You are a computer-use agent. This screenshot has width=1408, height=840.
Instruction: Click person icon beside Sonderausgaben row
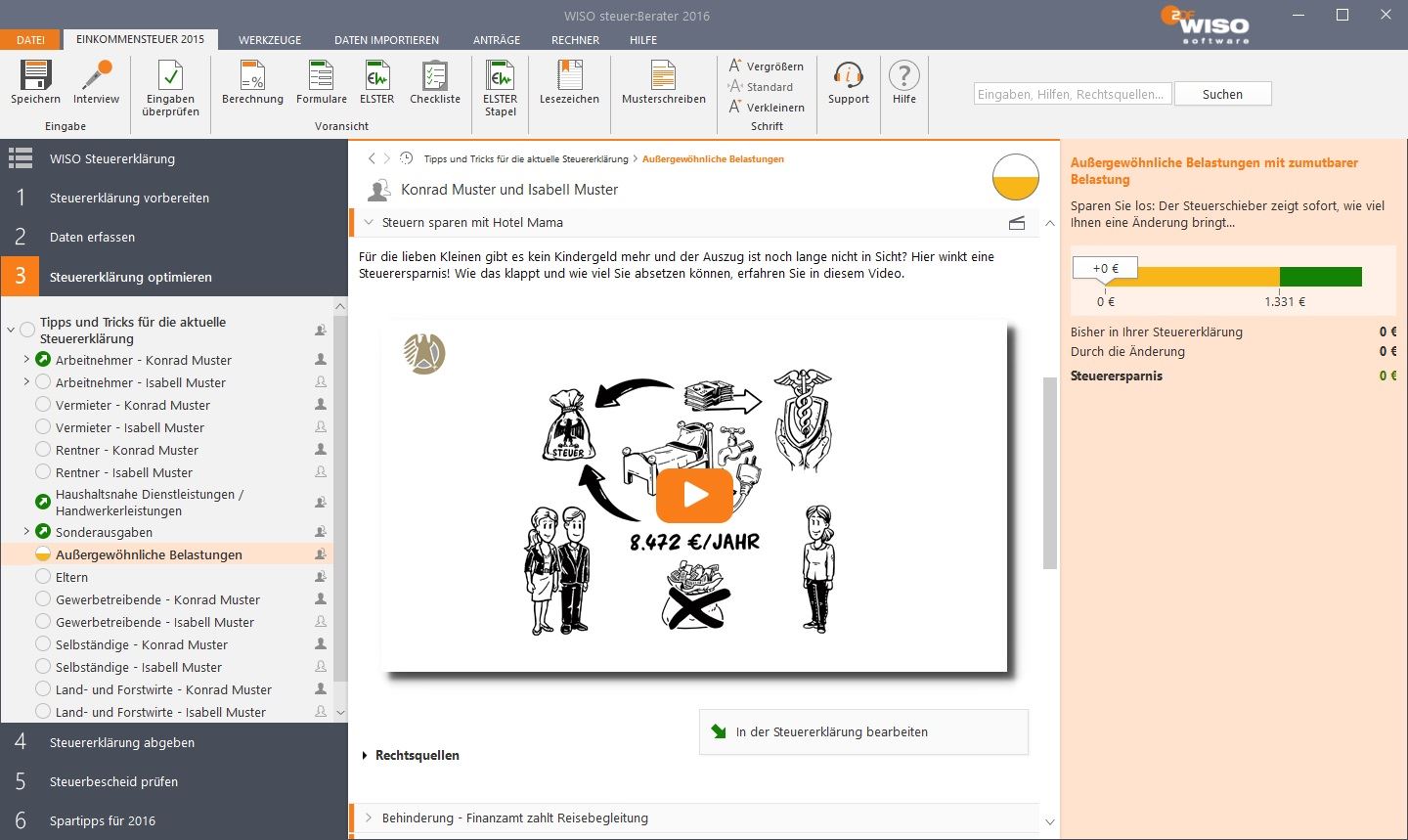[x=321, y=532]
